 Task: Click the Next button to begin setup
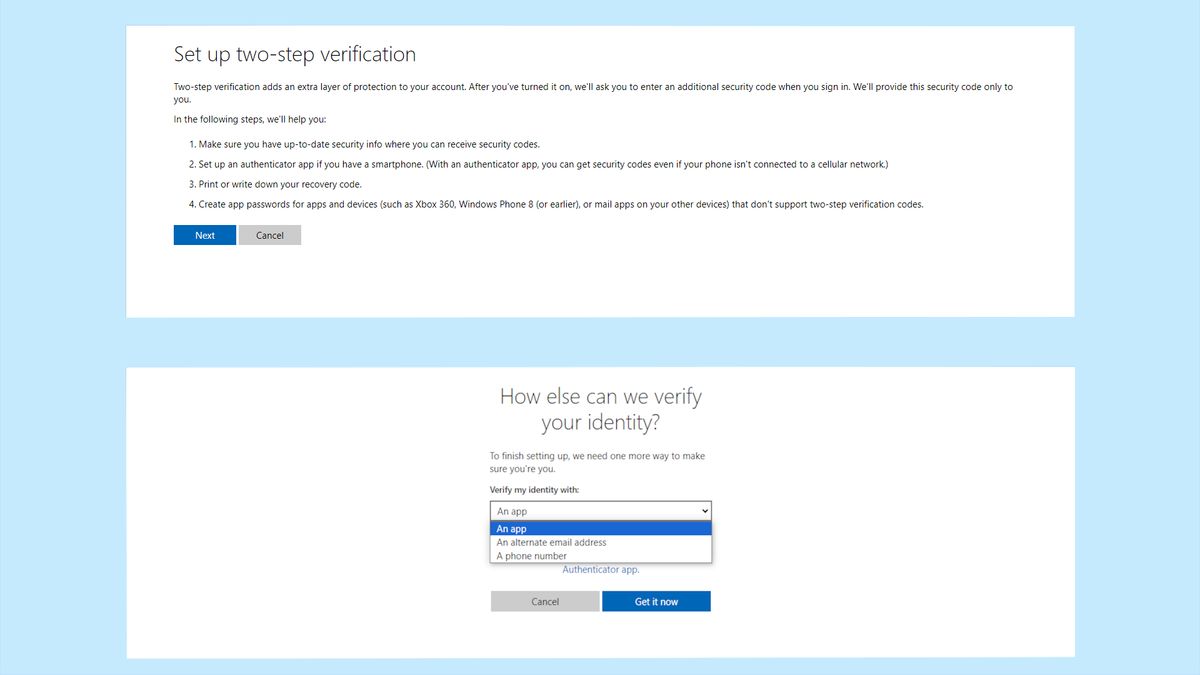coord(204,234)
